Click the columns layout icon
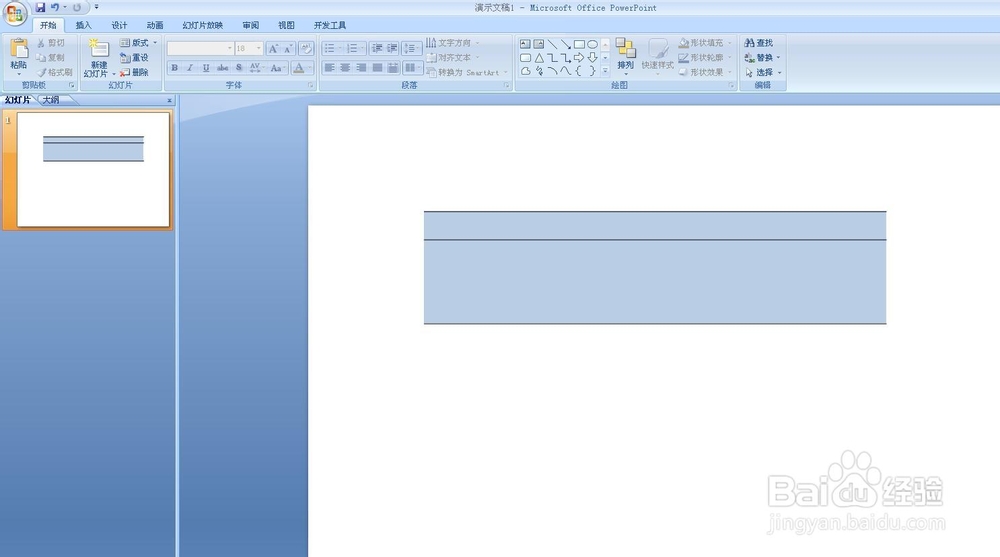The width and height of the screenshot is (1000, 557). pyautogui.click(x=412, y=68)
